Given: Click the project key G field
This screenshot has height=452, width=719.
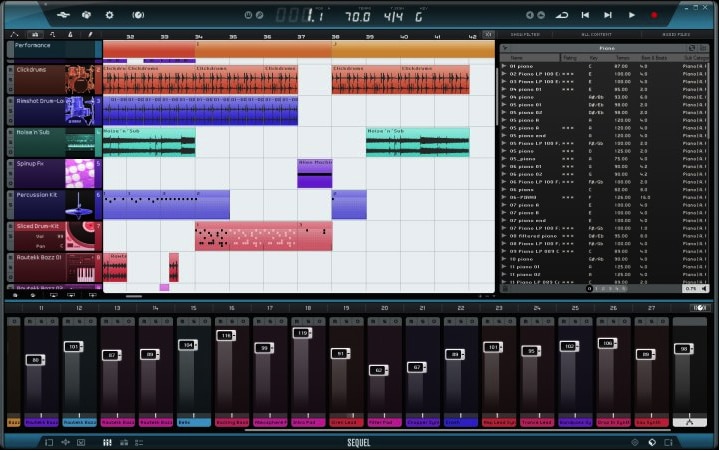Looking at the screenshot, I should (x=418, y=17).
